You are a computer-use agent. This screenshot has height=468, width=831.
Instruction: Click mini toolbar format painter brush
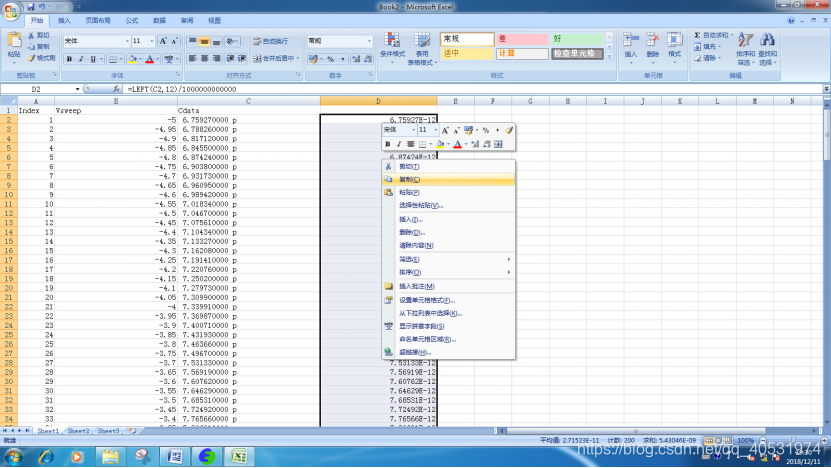(509, 130)
